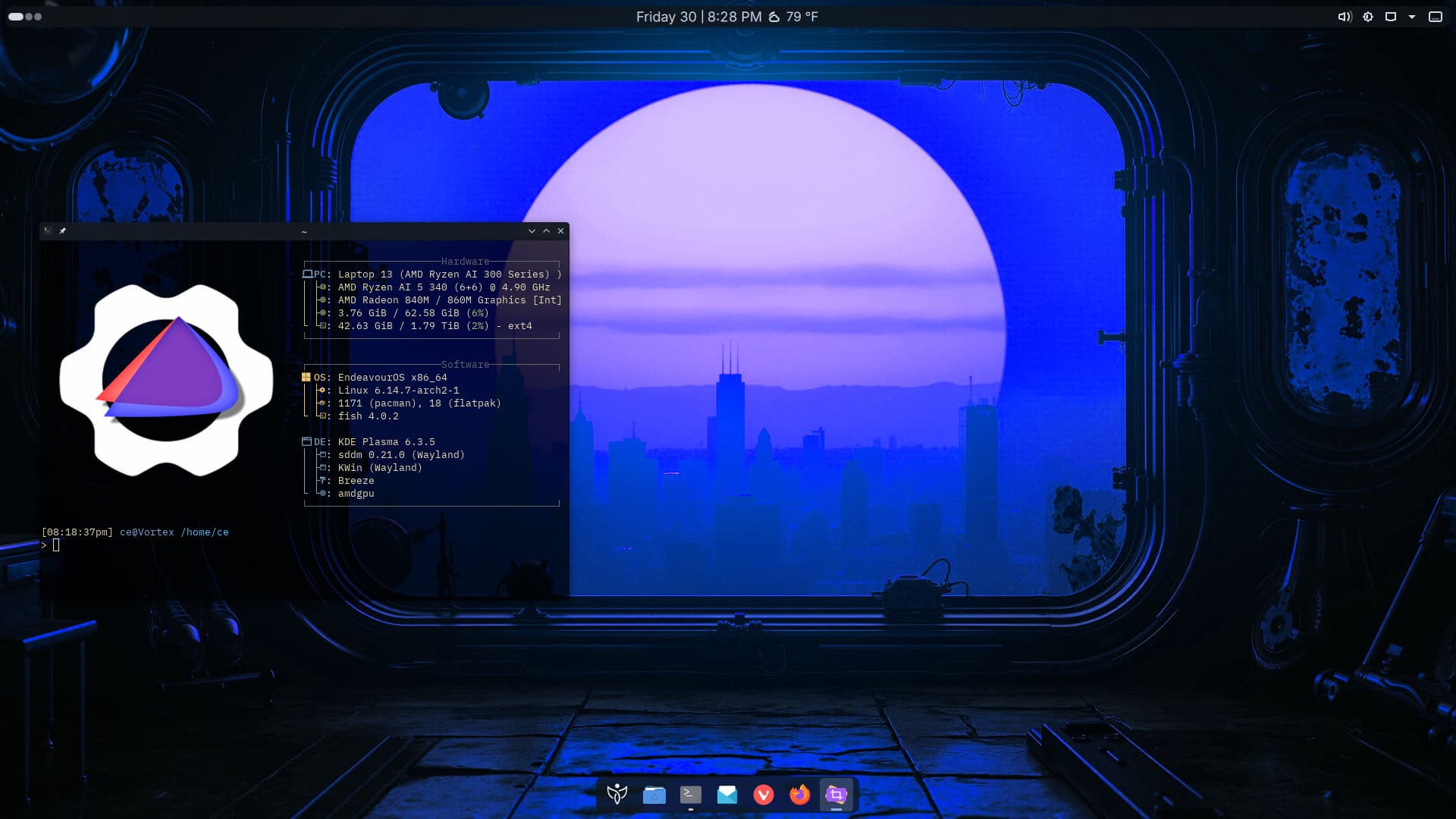Open brightness and color settings tray icon
The image size is (1456, 819).
1367,17
